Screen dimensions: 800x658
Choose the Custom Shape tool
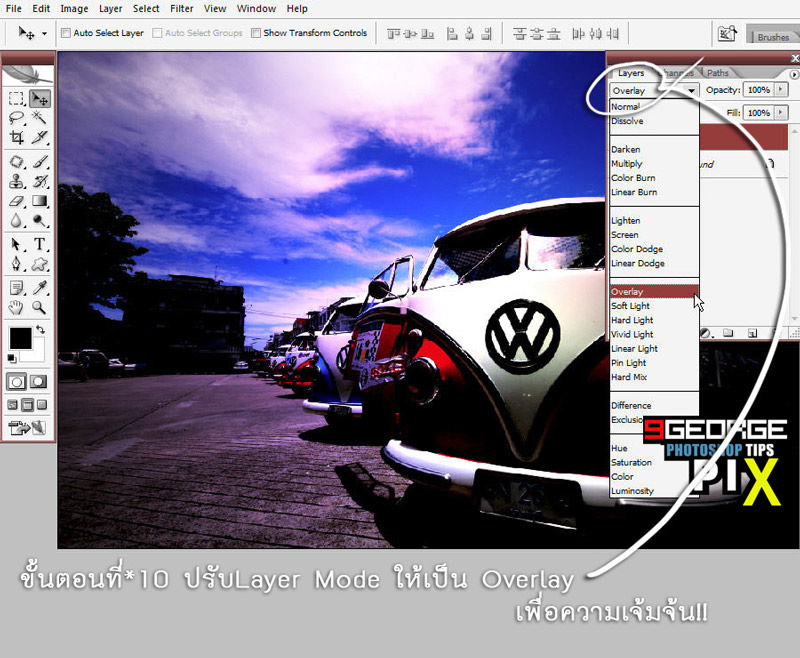pos(39,264)
